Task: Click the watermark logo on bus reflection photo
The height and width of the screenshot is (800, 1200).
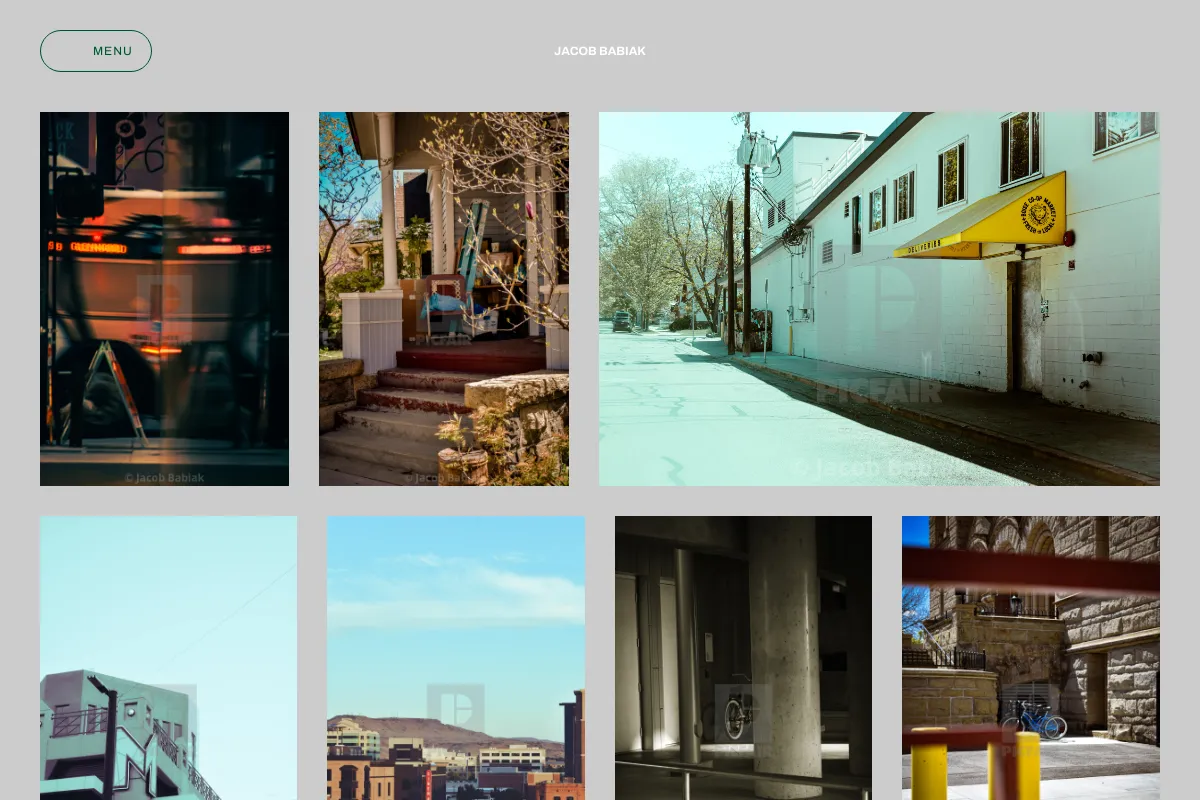Action: pyautogui.click(x=164, y=304)
